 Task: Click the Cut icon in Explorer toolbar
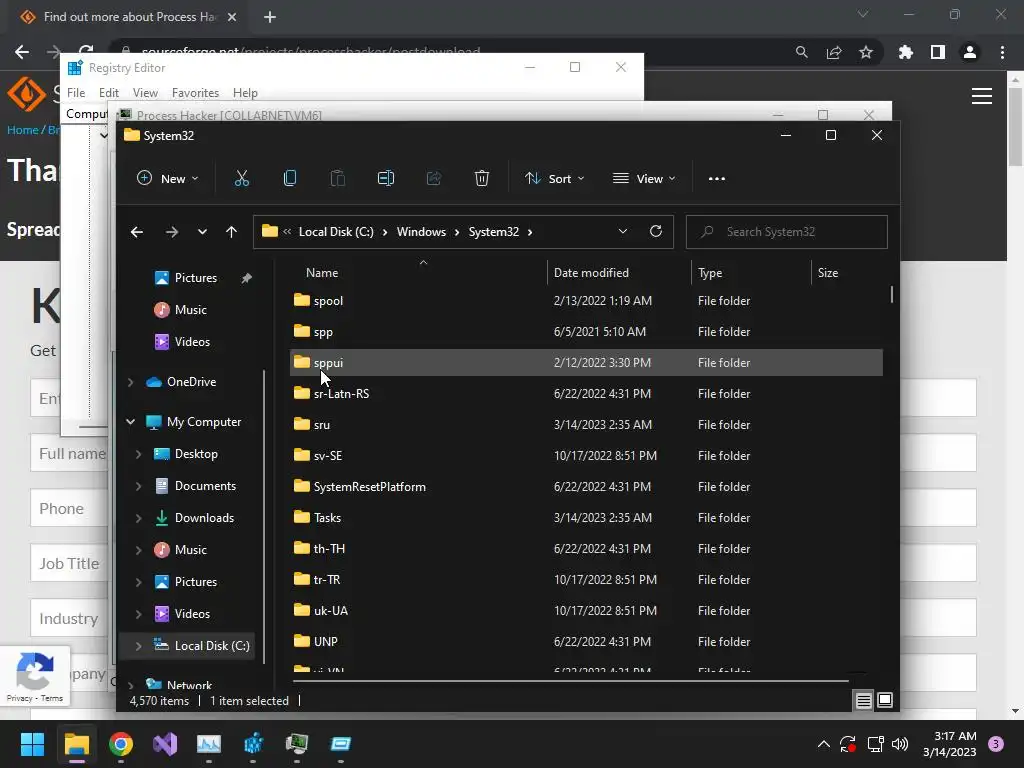[242, 178]
